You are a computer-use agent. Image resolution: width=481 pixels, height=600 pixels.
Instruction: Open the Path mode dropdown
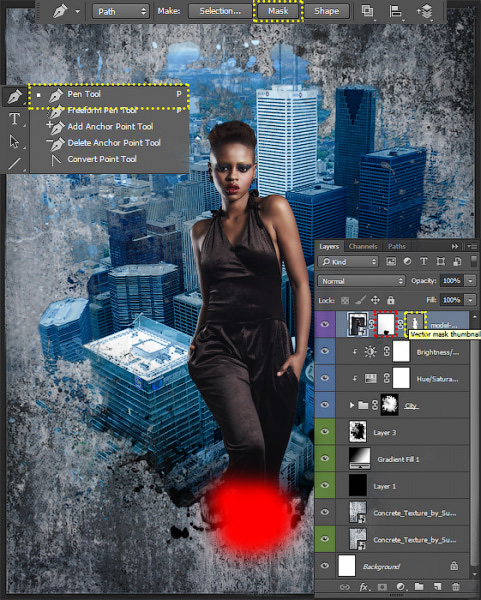(x=121, y=11)
